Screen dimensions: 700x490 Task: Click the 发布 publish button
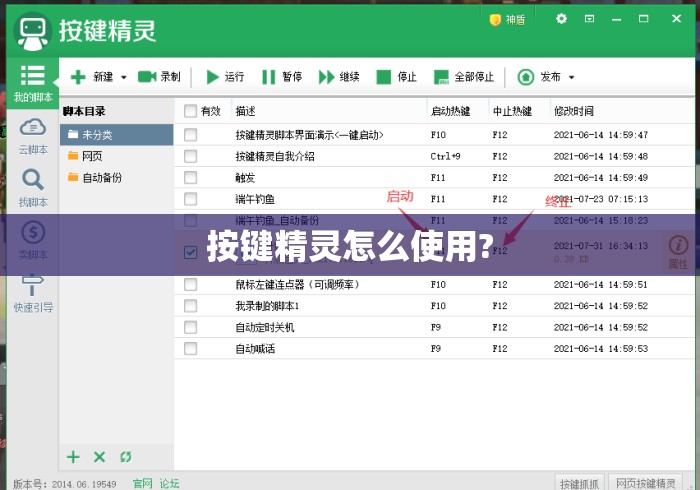tap(539, 77)
